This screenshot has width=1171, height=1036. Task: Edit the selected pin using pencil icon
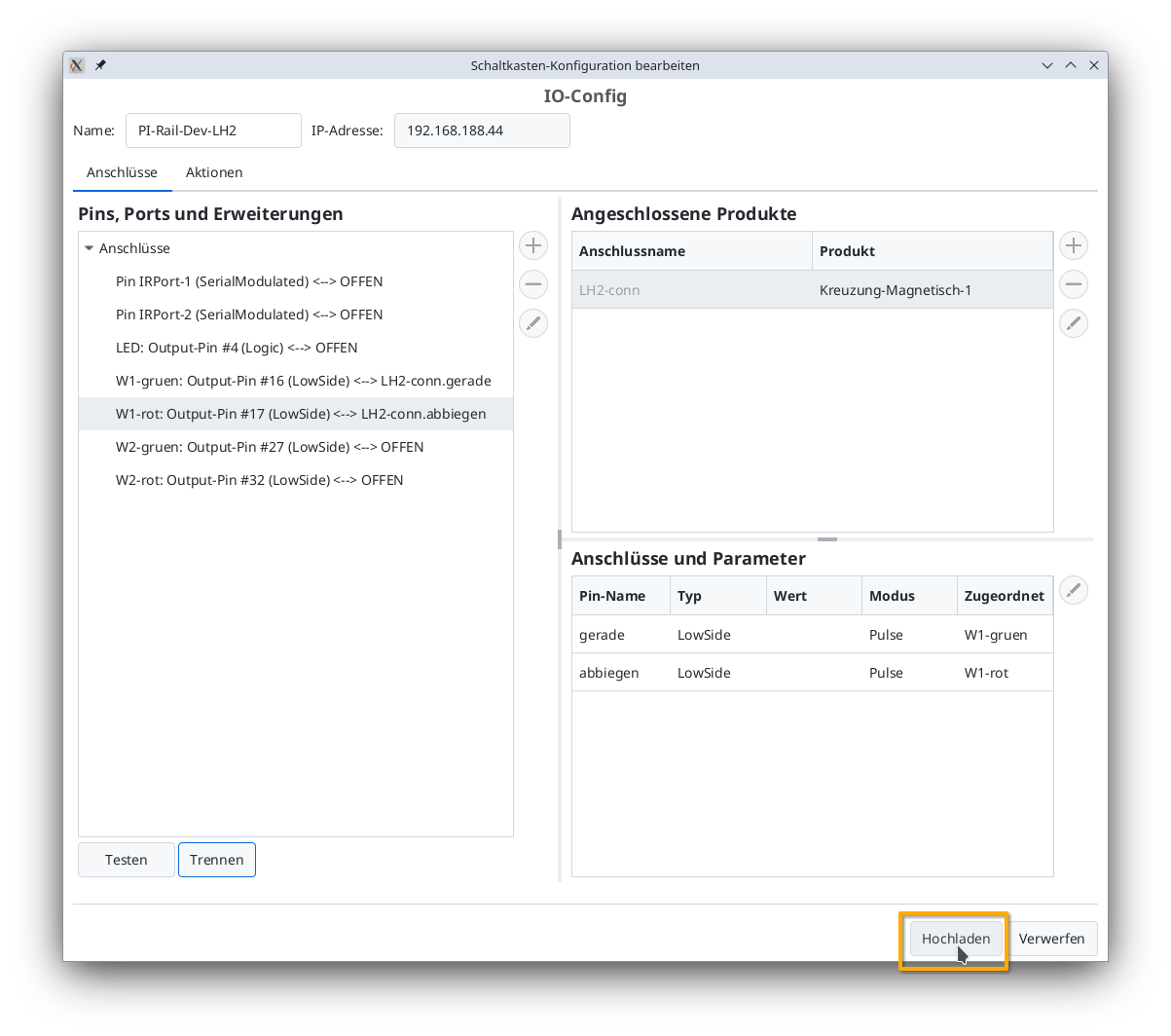[x=532, y=323]
